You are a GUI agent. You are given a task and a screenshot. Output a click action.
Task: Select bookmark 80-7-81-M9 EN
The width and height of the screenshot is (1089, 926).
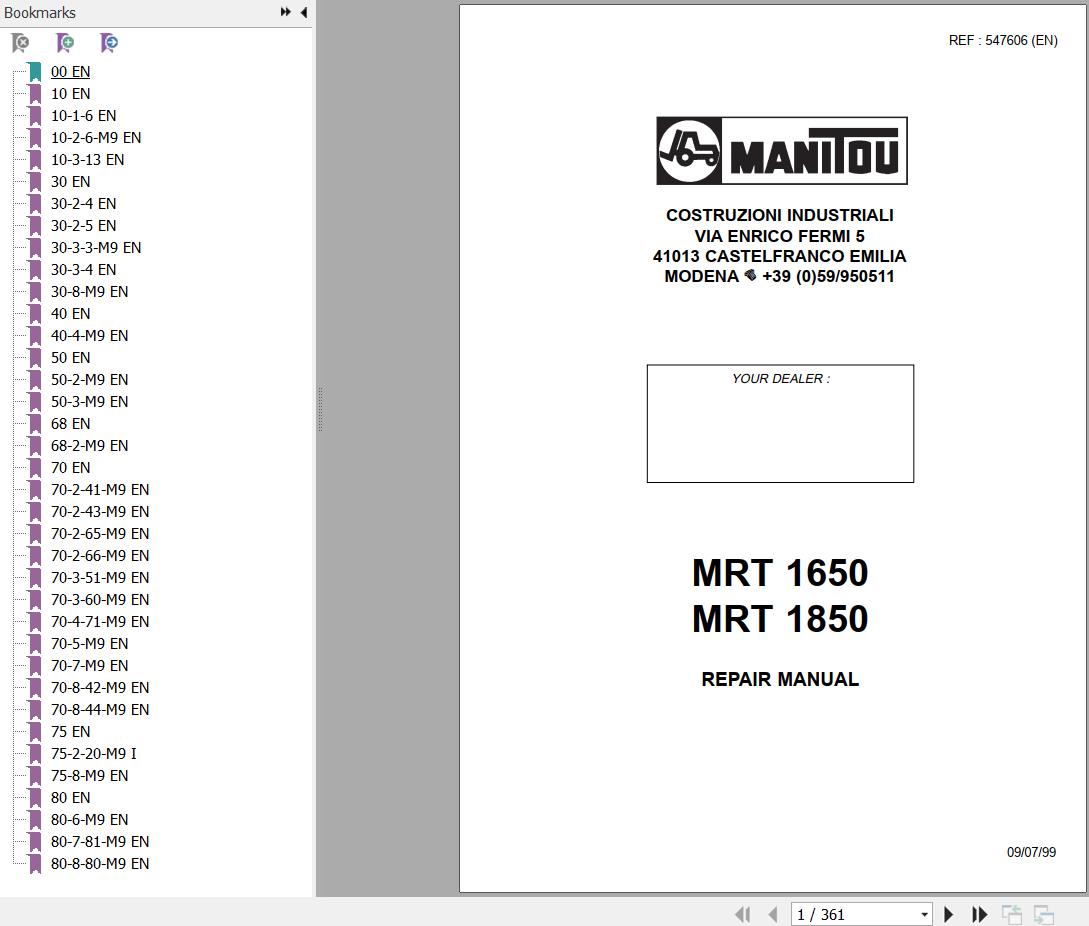click(x=100, y=841)
